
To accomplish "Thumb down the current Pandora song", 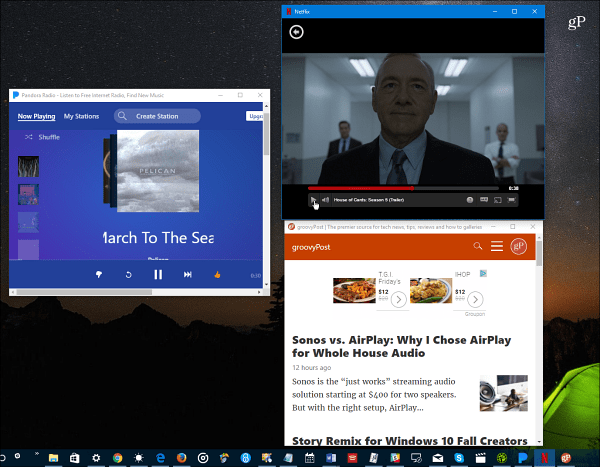I will click(99, 274).
